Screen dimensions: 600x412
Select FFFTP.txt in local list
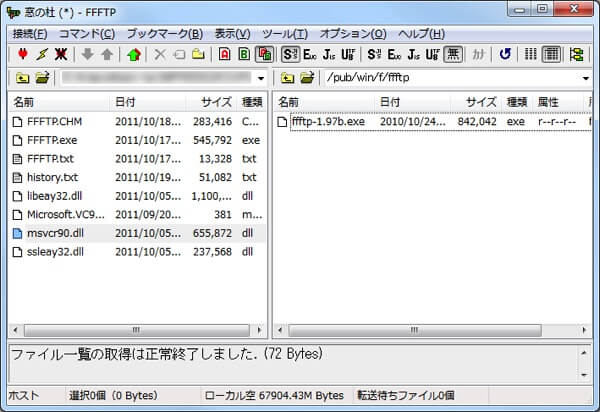tap(137, 159)
